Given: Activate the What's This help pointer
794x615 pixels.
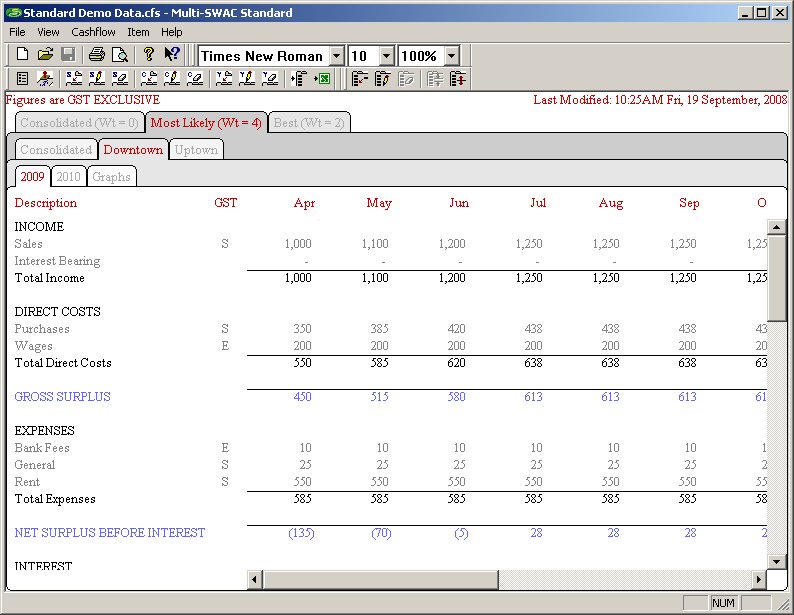Looking at the screenshot, I should (171, 55).
